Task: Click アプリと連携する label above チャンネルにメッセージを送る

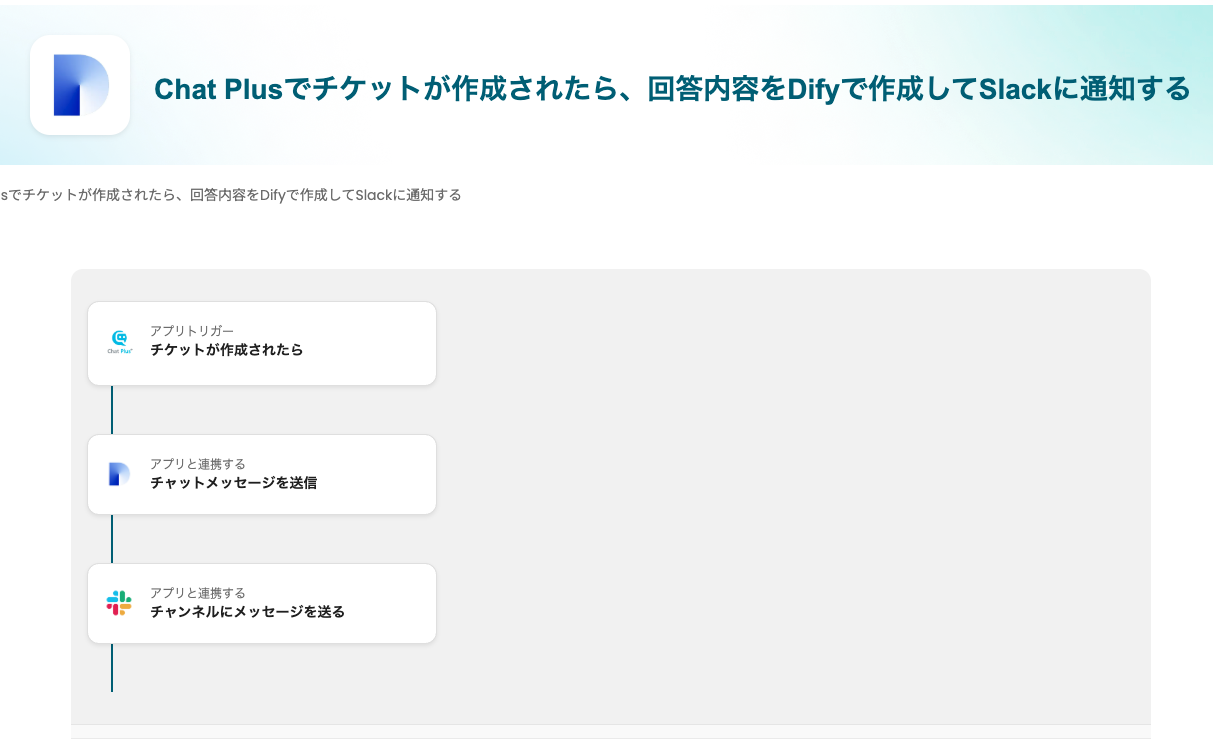Action: [x=198, y=593]
